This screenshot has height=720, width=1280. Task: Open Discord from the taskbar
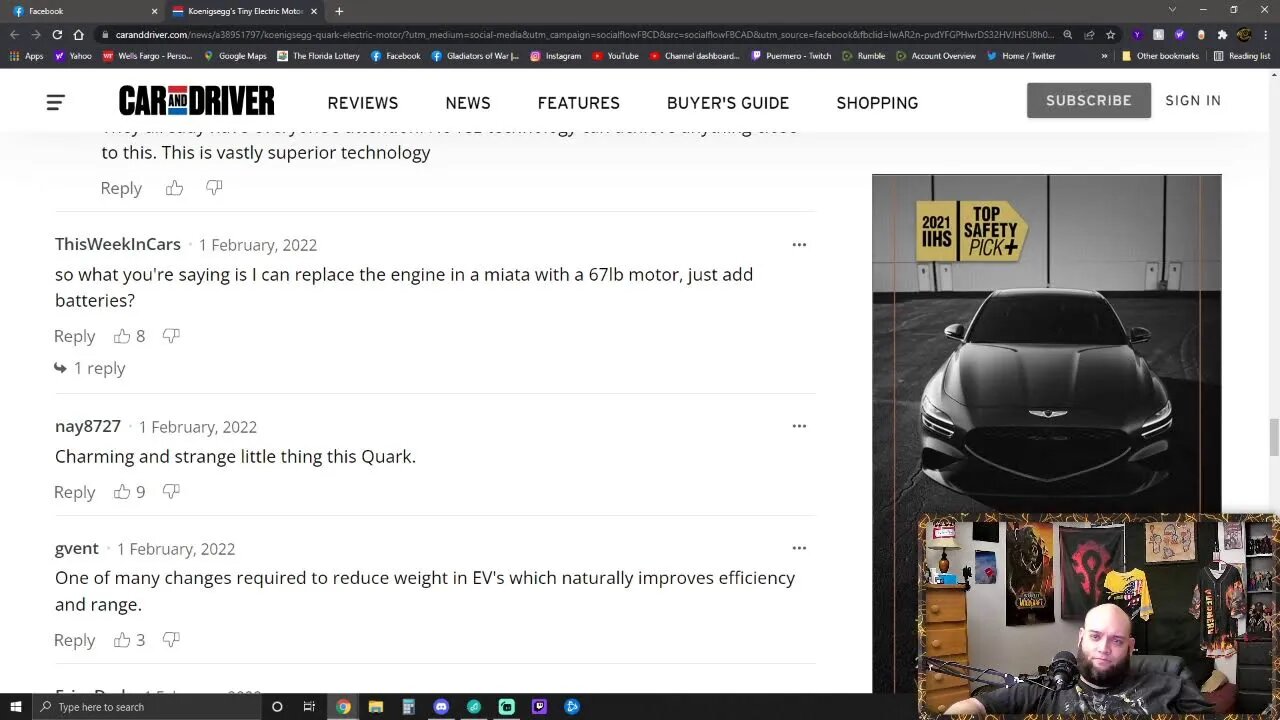(x=441, y=707)
